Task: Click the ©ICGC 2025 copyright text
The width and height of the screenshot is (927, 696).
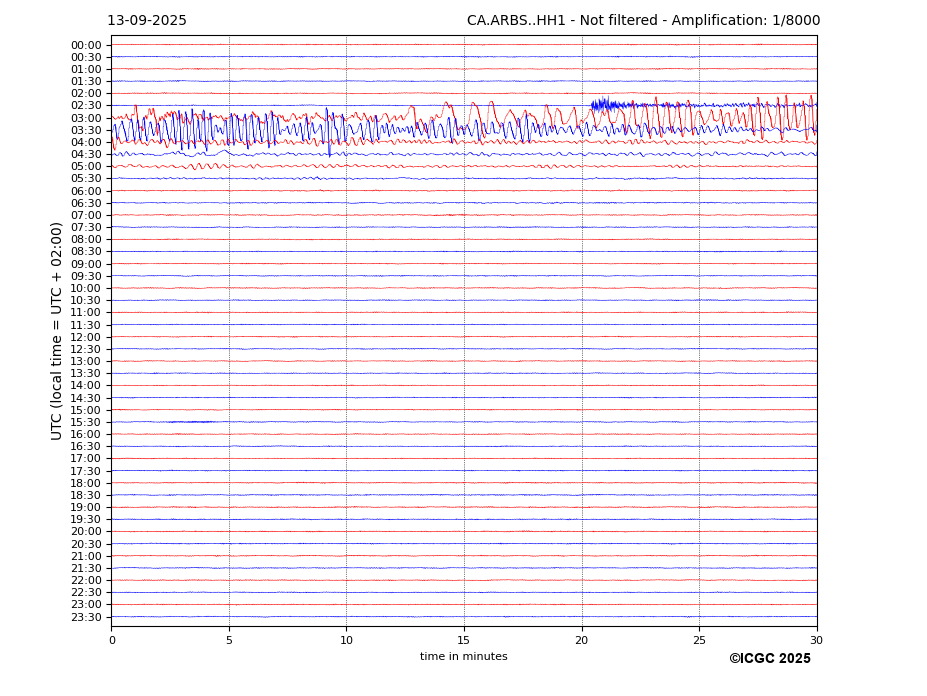Action: click(x=770, y=659)
